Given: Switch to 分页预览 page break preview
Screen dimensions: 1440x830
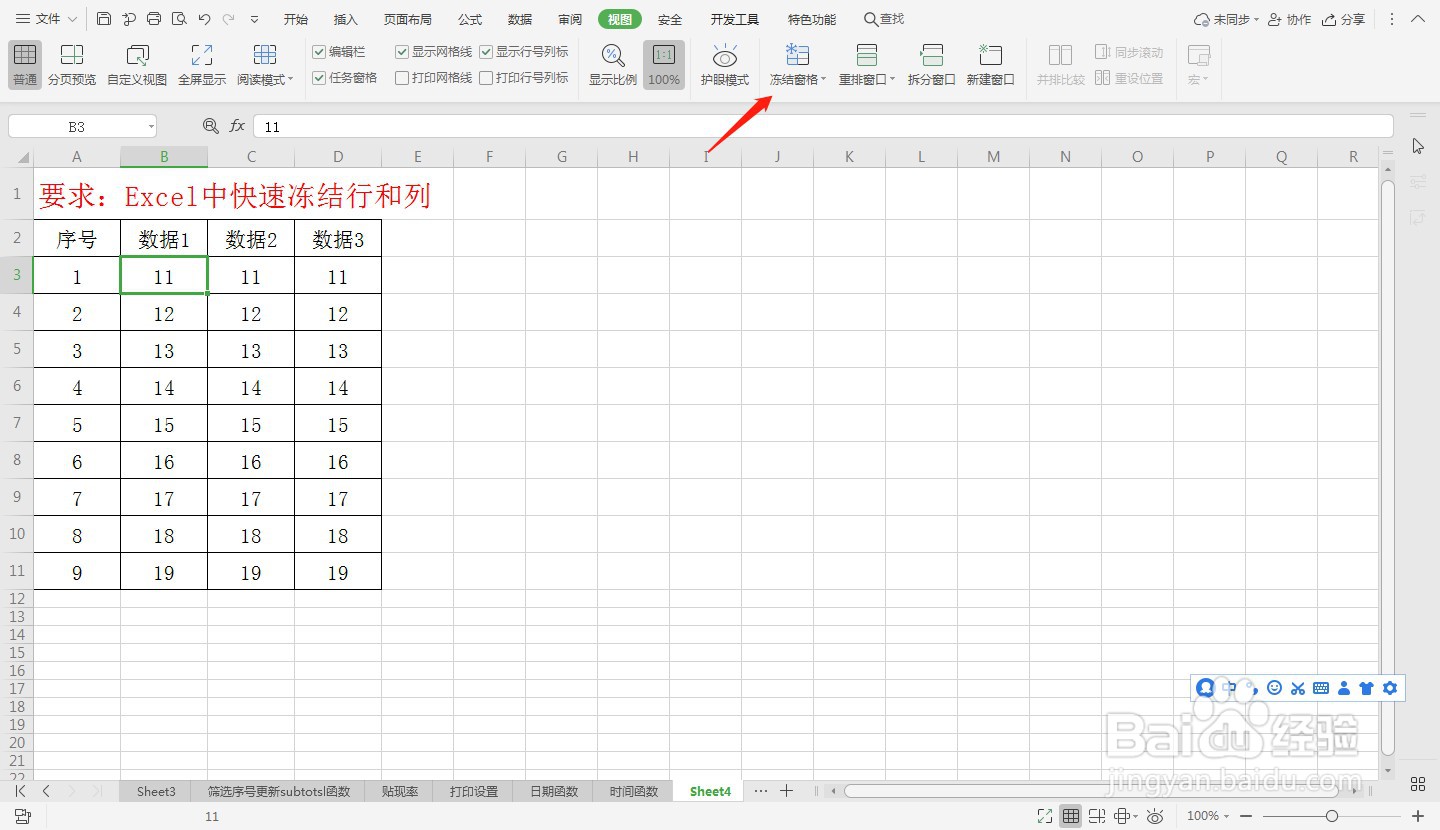Looking at the screenshot, I should 72,64.
